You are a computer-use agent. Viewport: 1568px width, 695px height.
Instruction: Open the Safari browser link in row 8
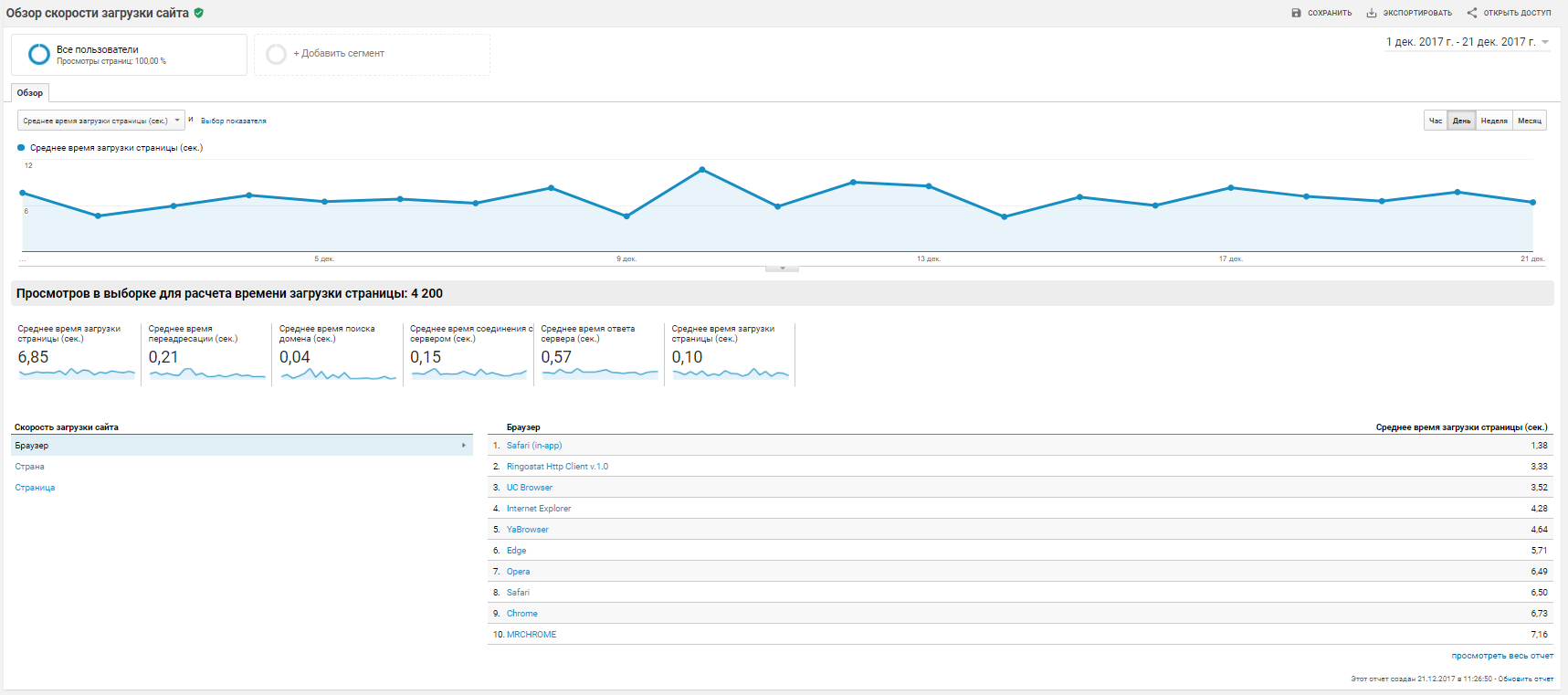coord(518,593)
